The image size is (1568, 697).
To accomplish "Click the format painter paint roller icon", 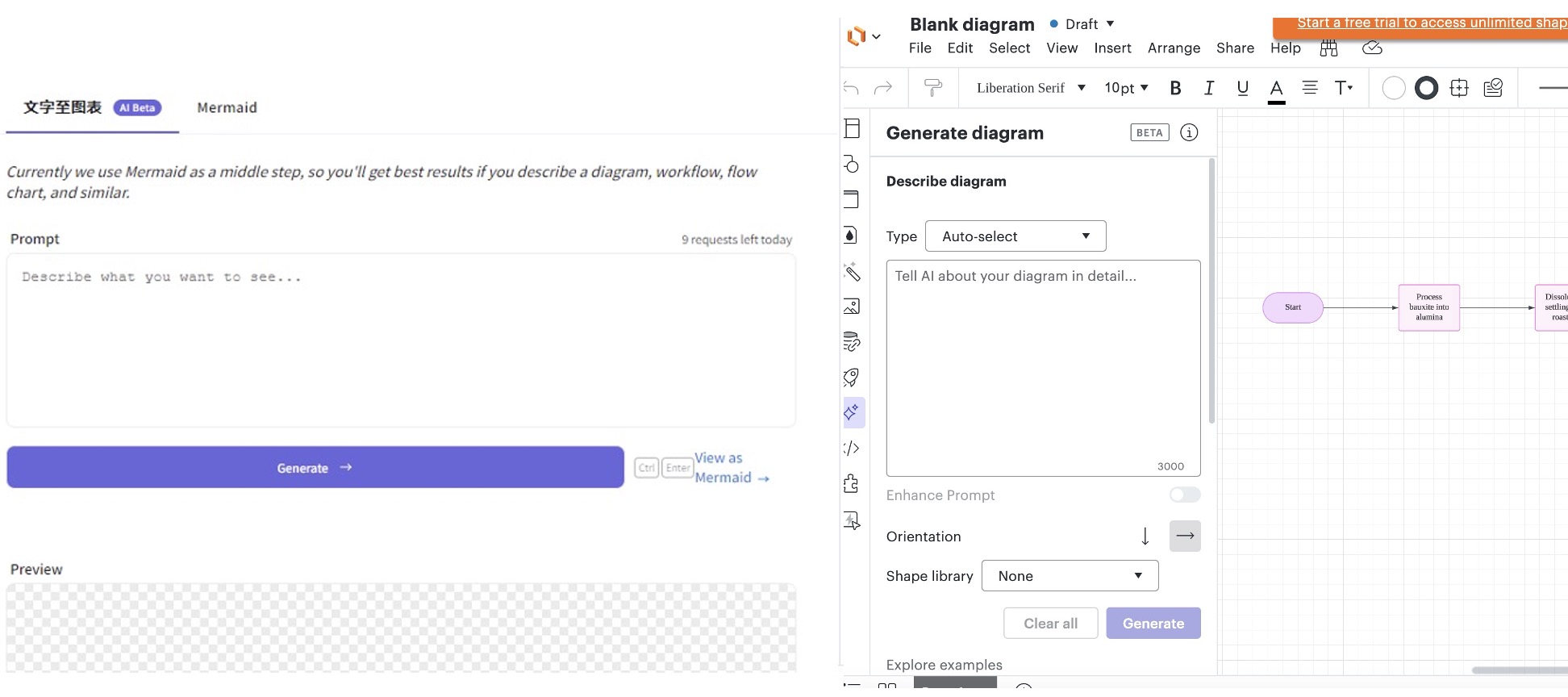I will (x=932, y=88).
